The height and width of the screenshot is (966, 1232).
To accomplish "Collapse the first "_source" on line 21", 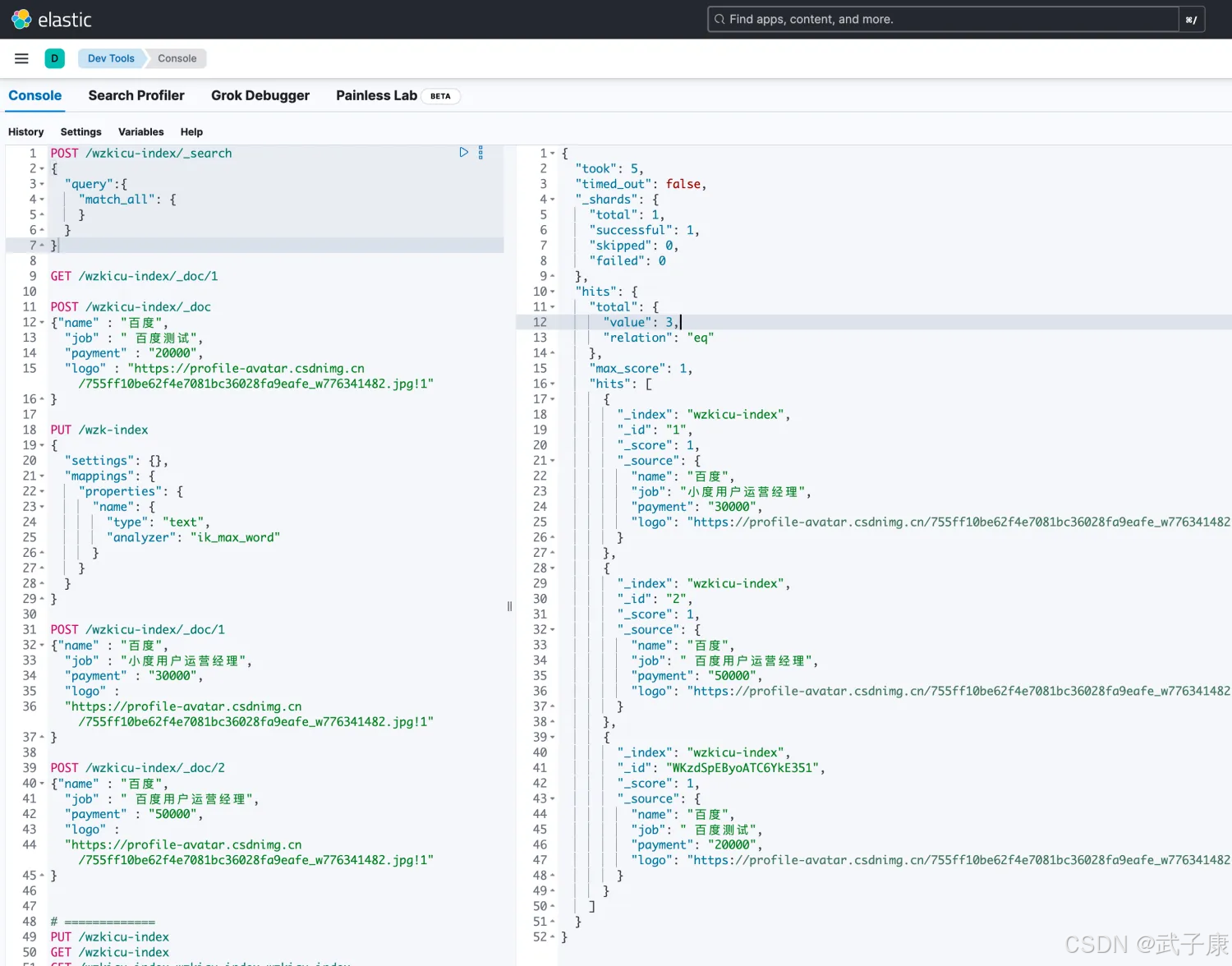I will [x=553, y=461].
